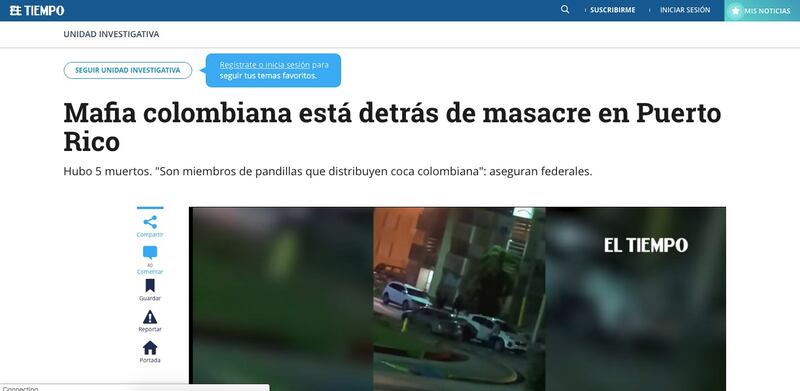Click the Reportar warning triangle icon

tap(150, 317)
